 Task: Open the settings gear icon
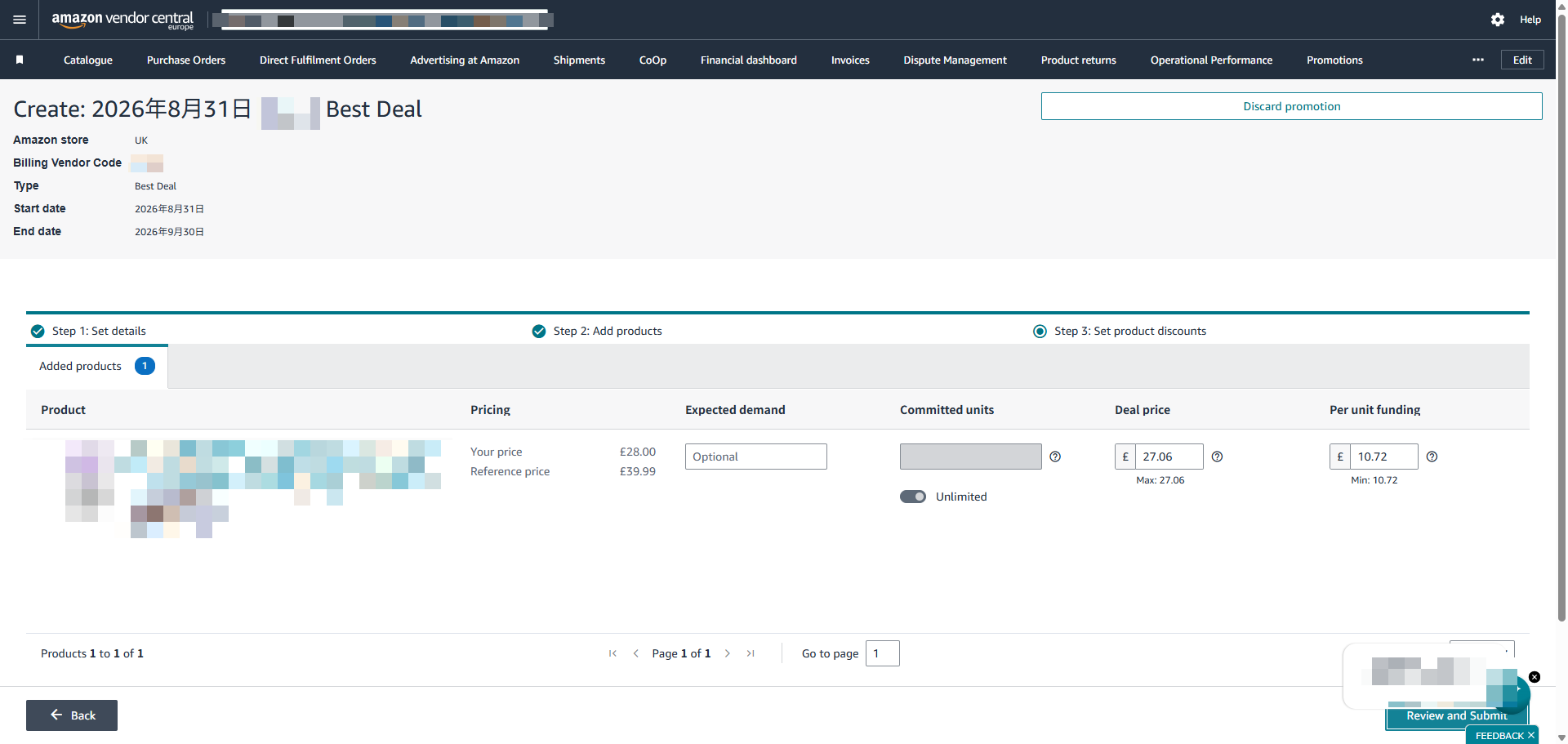1497,20
